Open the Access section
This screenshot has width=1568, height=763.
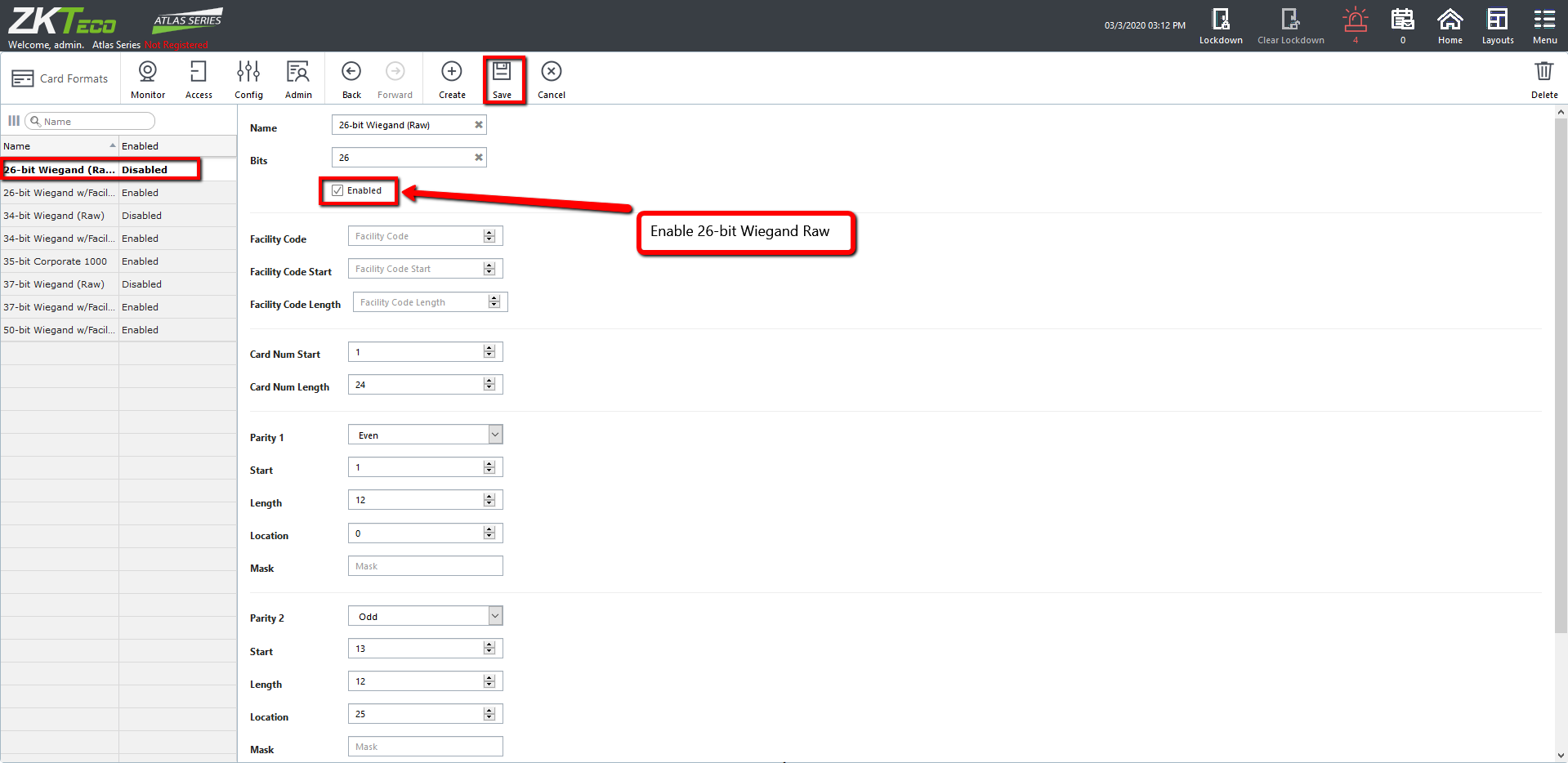(x=199, y=79)
